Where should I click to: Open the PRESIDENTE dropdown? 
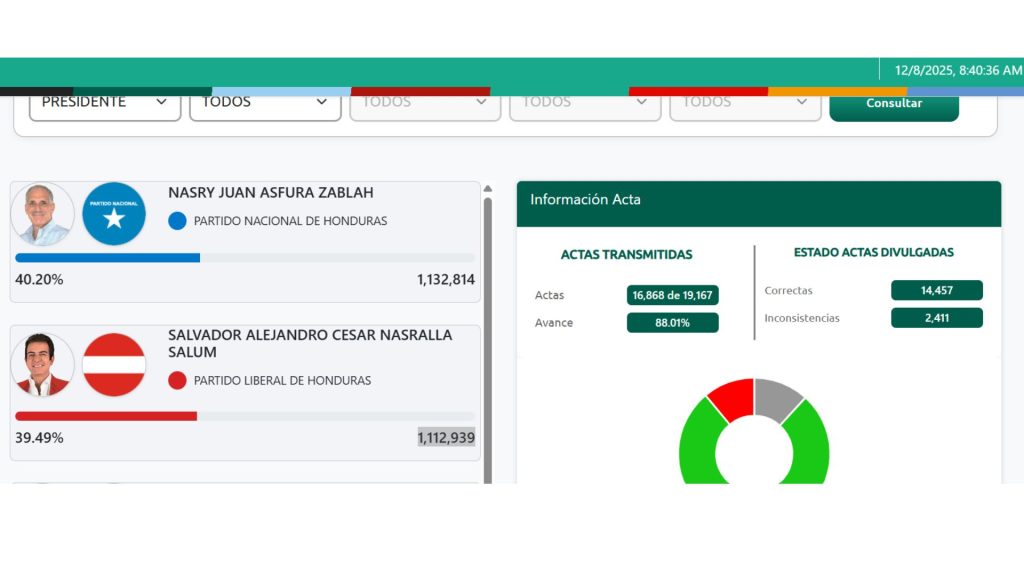point(105,103)
